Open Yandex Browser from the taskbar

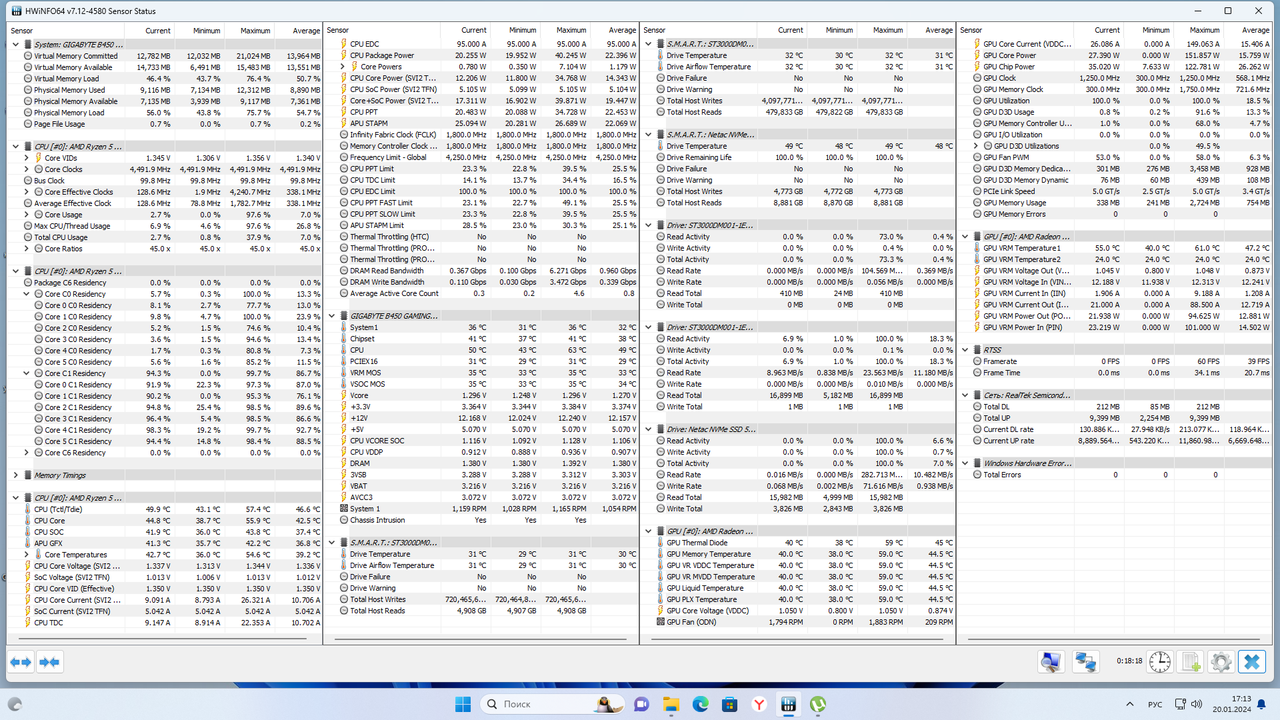(x=759, y=704)
